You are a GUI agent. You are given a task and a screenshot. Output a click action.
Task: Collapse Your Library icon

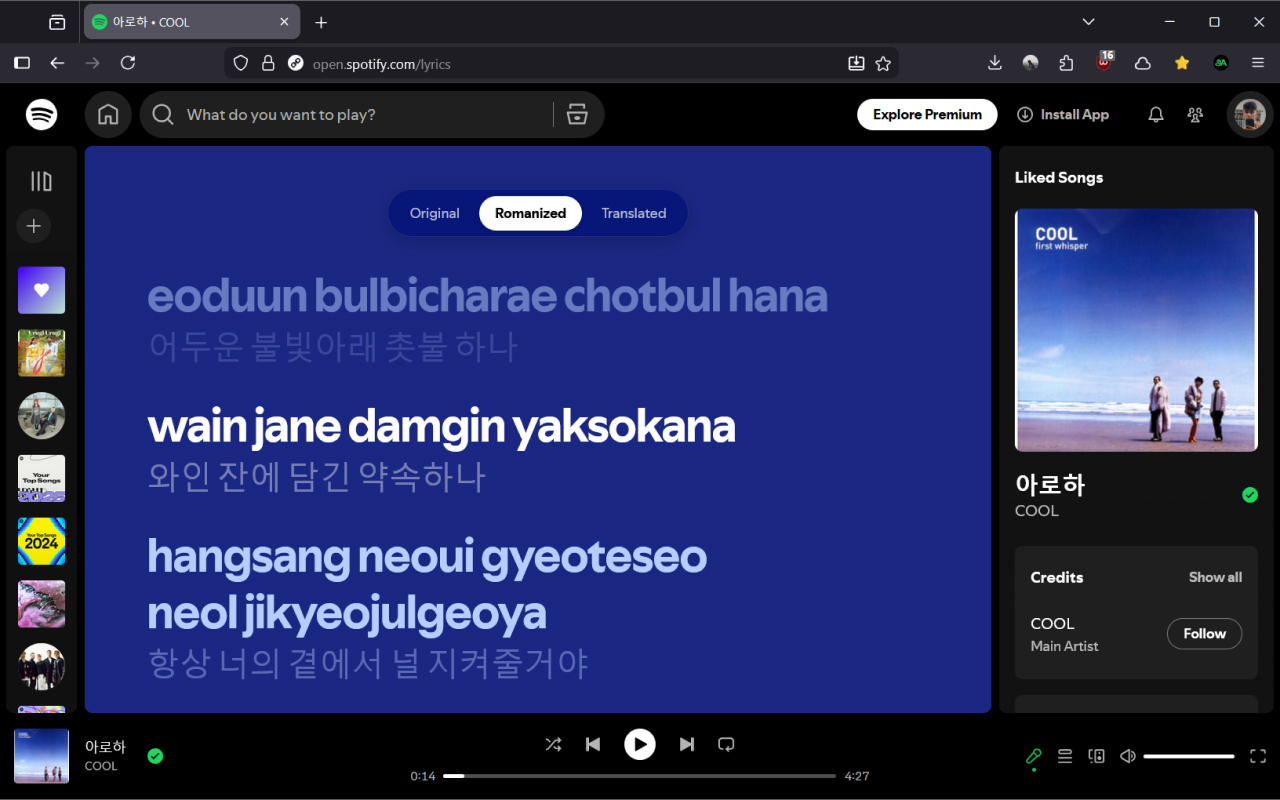click(x=41, y=181)
